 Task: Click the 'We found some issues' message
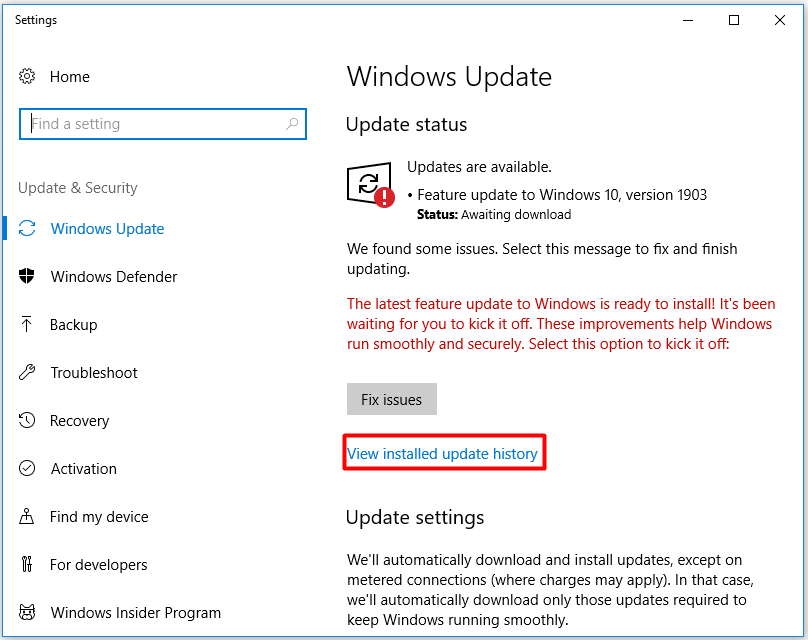542,259
